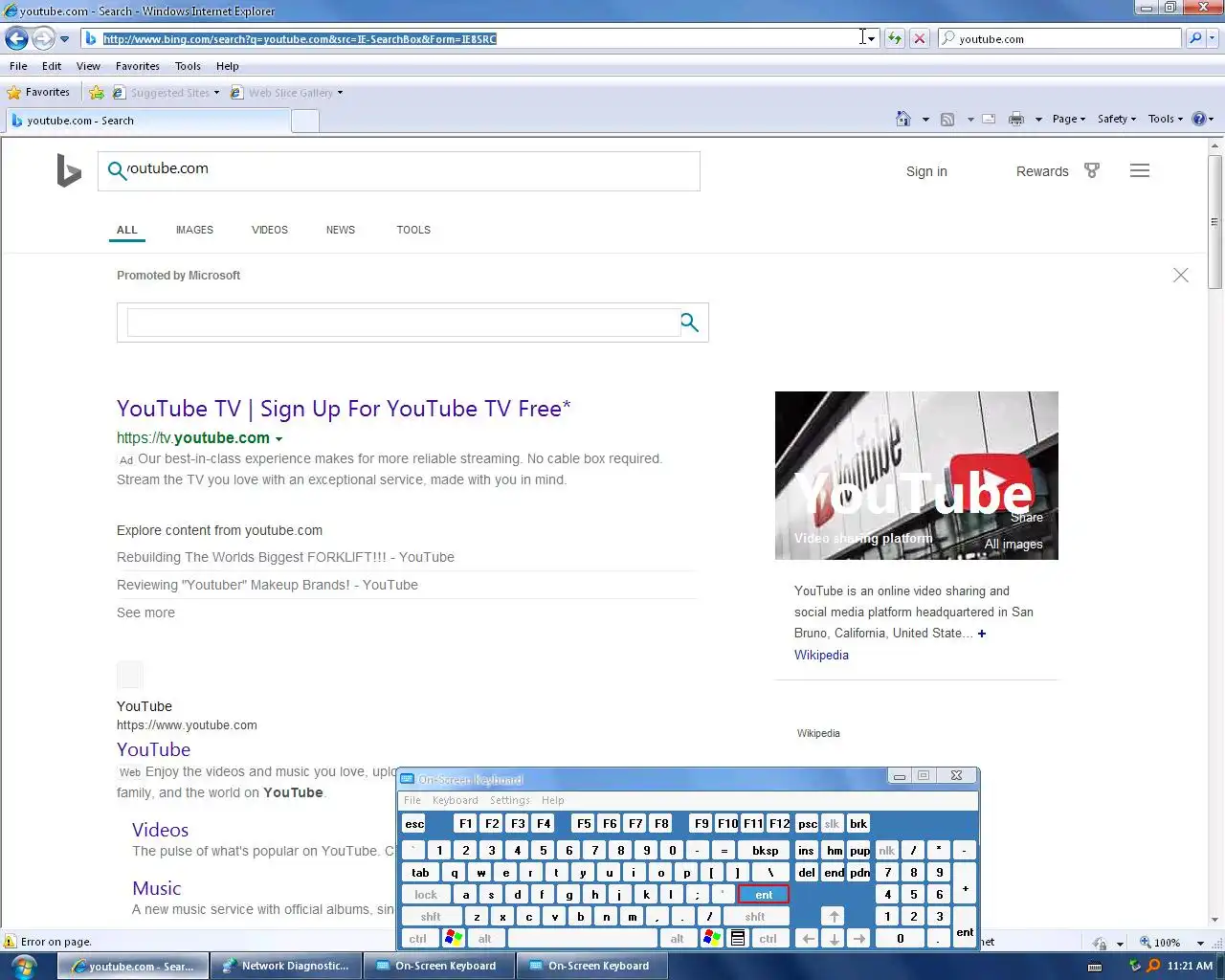Expand the Web Slice Gallery dropdown
This screenshot has width=1225, height=980.
click(340, 93)
